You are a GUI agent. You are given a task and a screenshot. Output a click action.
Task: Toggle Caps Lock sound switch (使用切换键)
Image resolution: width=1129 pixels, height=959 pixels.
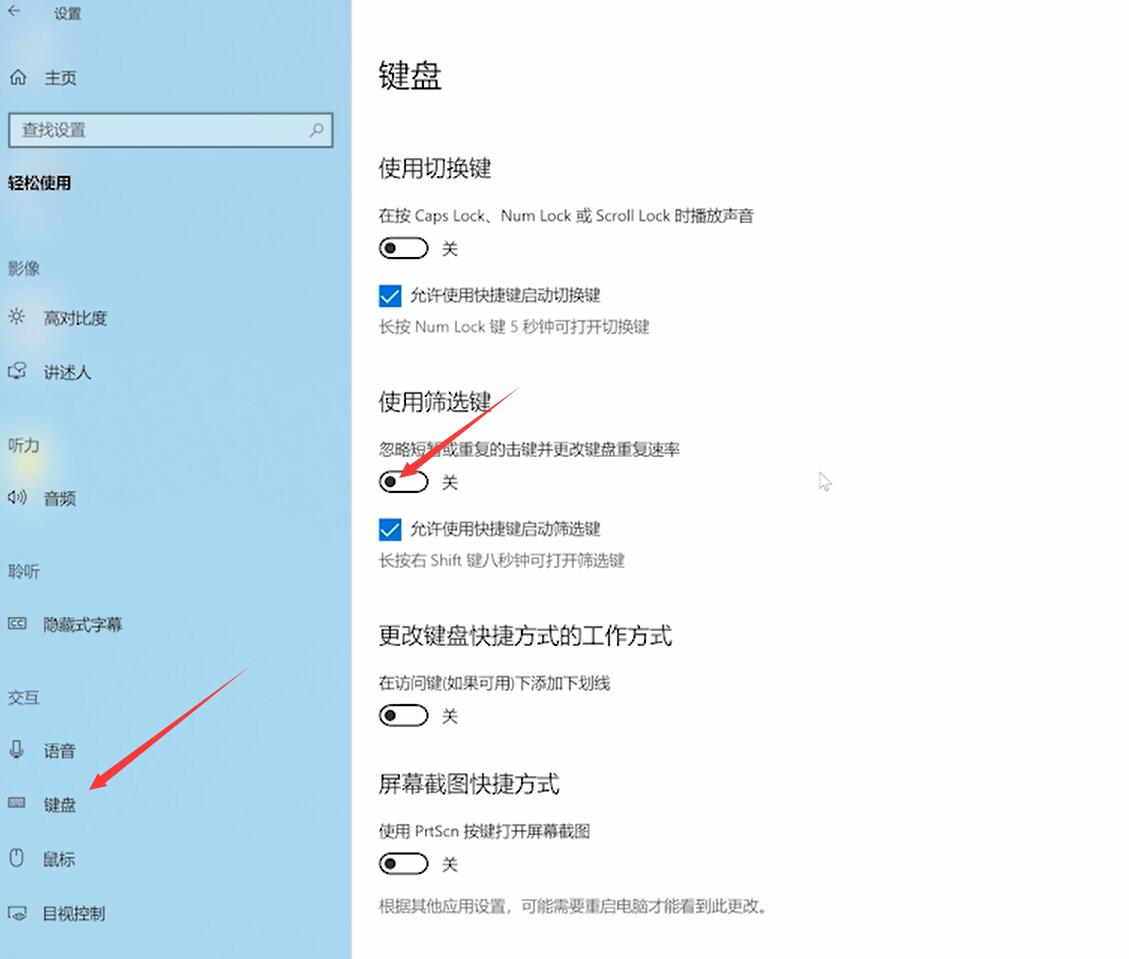point(403,248)
